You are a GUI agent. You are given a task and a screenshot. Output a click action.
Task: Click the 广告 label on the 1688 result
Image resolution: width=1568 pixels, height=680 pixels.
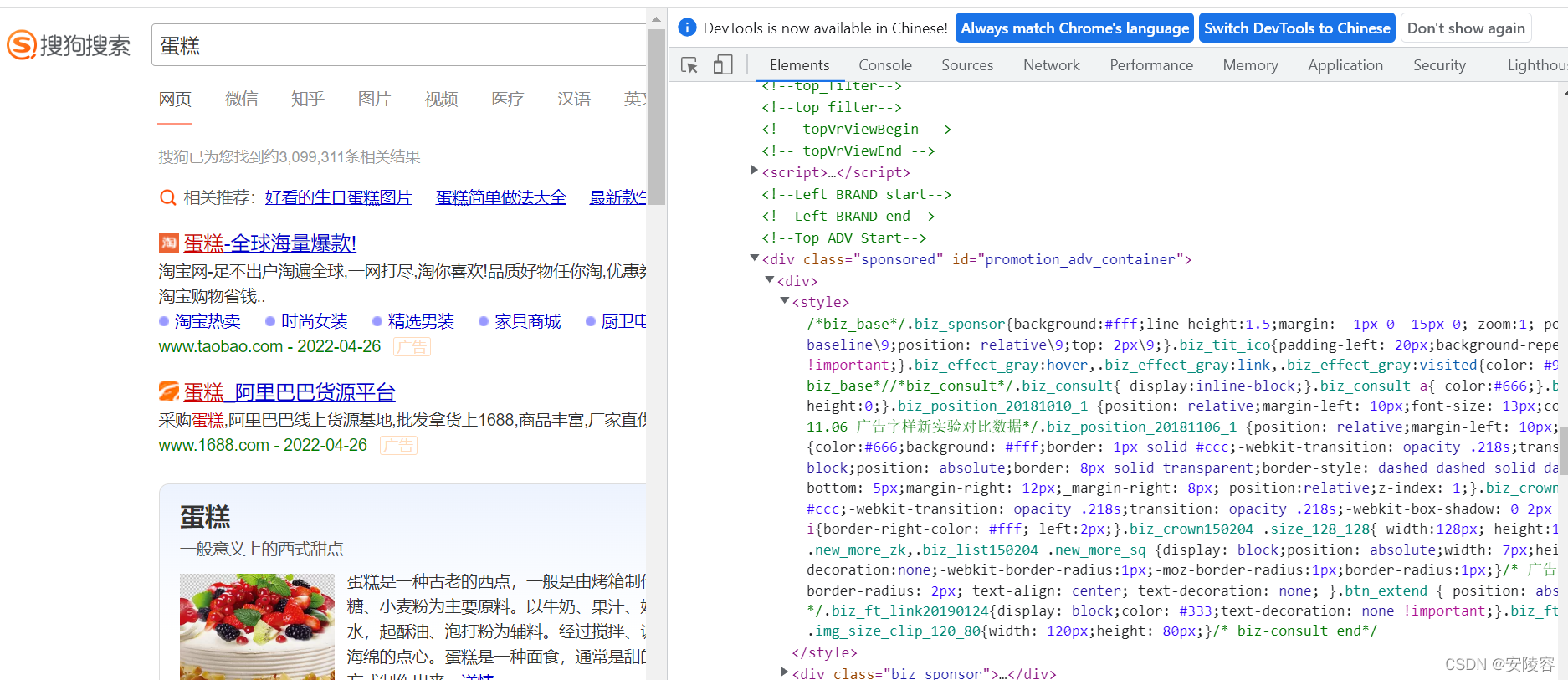(398, 445)
